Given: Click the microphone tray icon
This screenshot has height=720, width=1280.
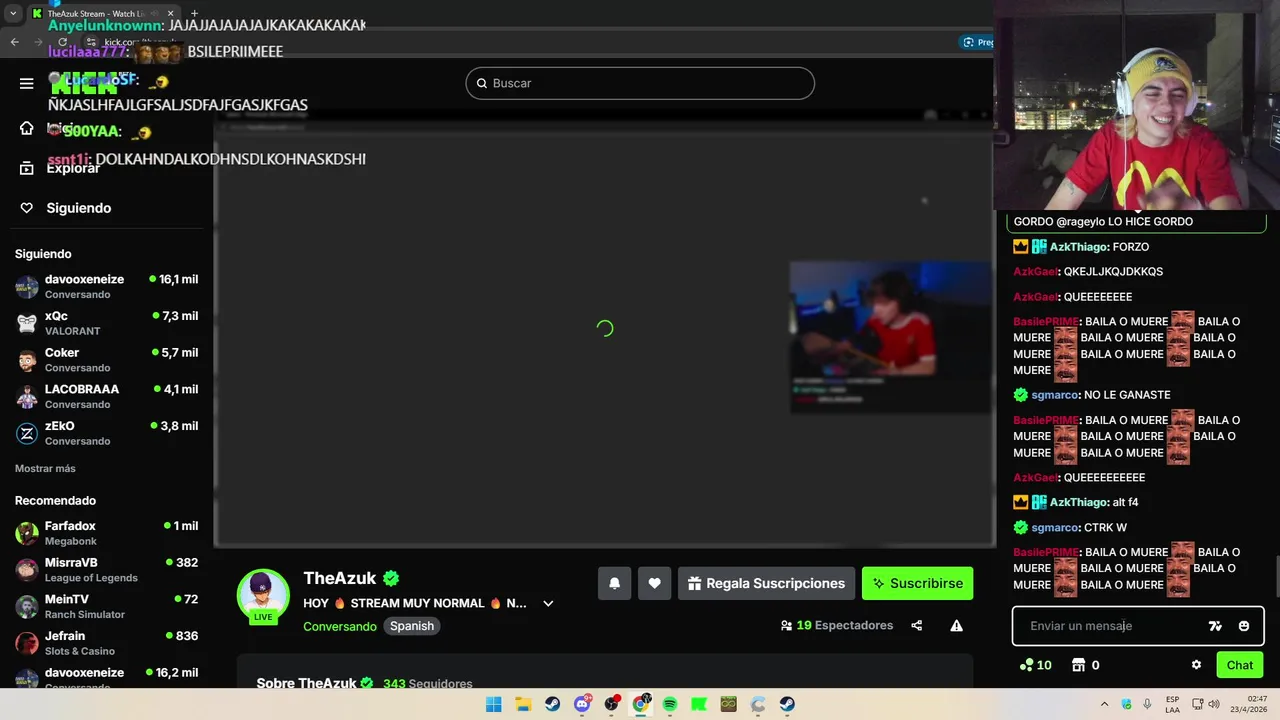Looking at the screenshot, I should click(1147, 704).
